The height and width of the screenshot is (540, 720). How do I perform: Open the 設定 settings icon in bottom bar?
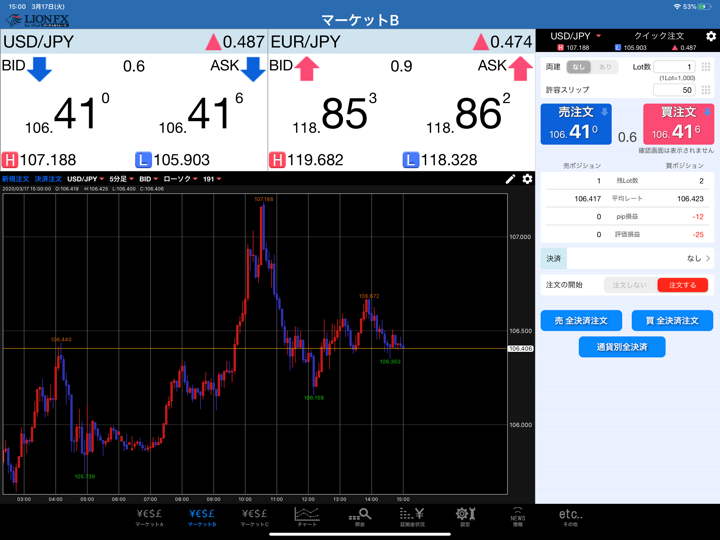pos(465,516)
